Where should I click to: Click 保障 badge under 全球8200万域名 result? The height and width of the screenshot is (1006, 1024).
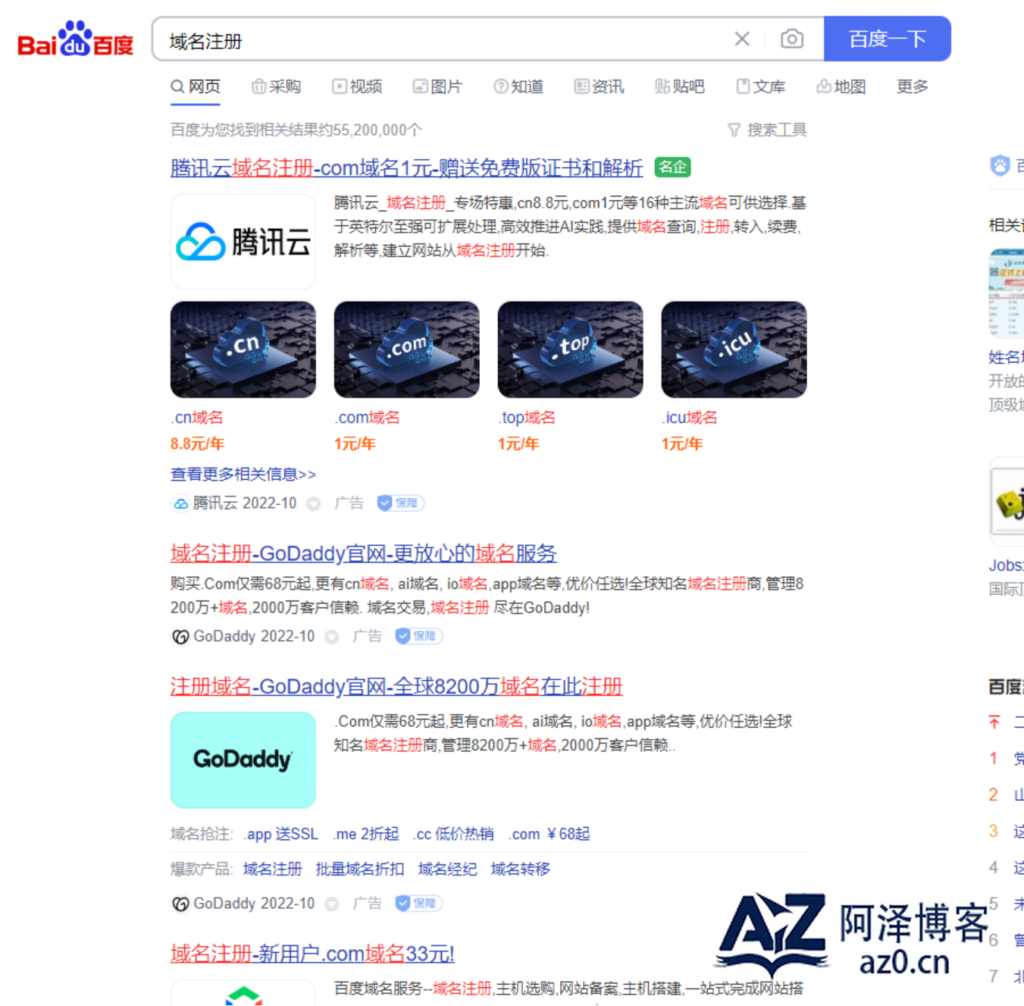click(x=419, y=903)
